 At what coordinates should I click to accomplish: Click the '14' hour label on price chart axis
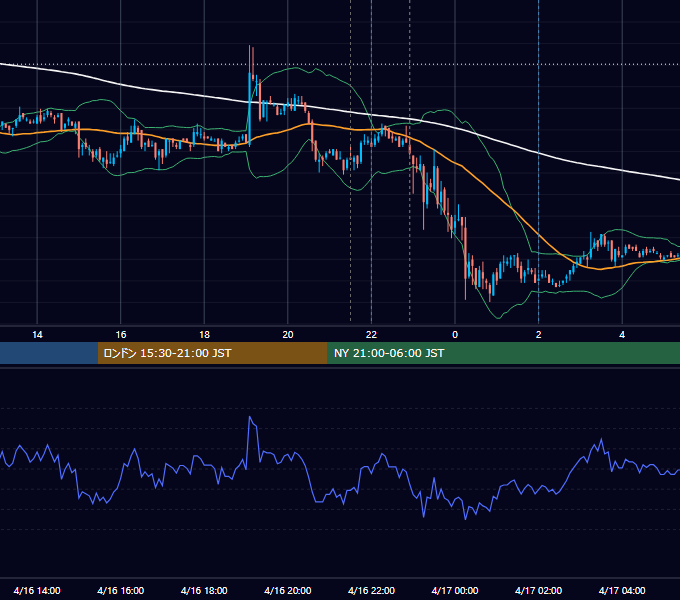pyautogui.click(x=37, y=335)
